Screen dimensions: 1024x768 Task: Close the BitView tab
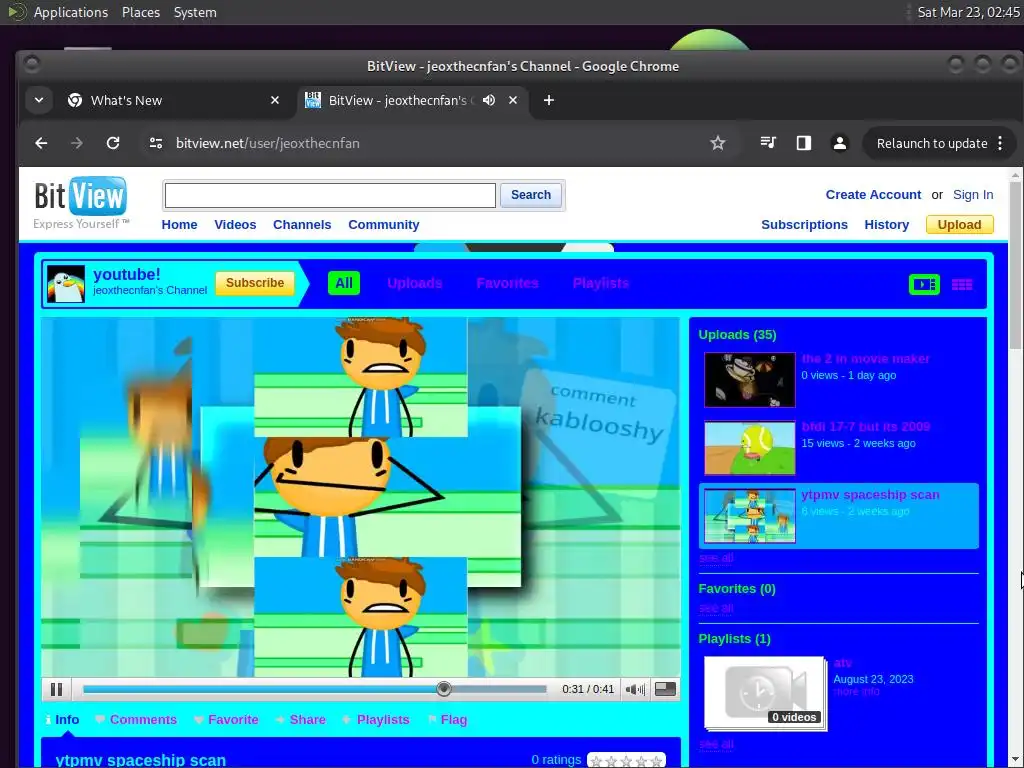[513, 100]
